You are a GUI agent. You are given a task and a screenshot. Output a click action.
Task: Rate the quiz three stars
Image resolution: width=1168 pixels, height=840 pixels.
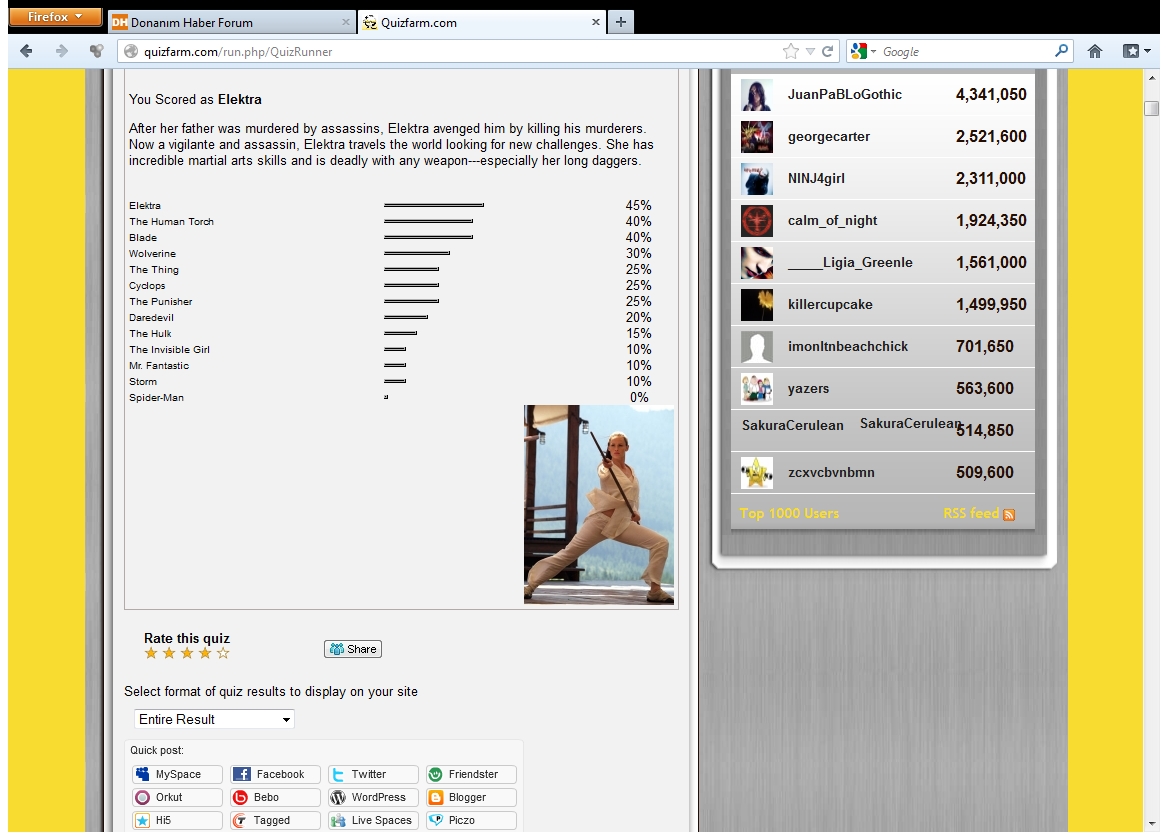pyautogui.click(x=187, y=654)
